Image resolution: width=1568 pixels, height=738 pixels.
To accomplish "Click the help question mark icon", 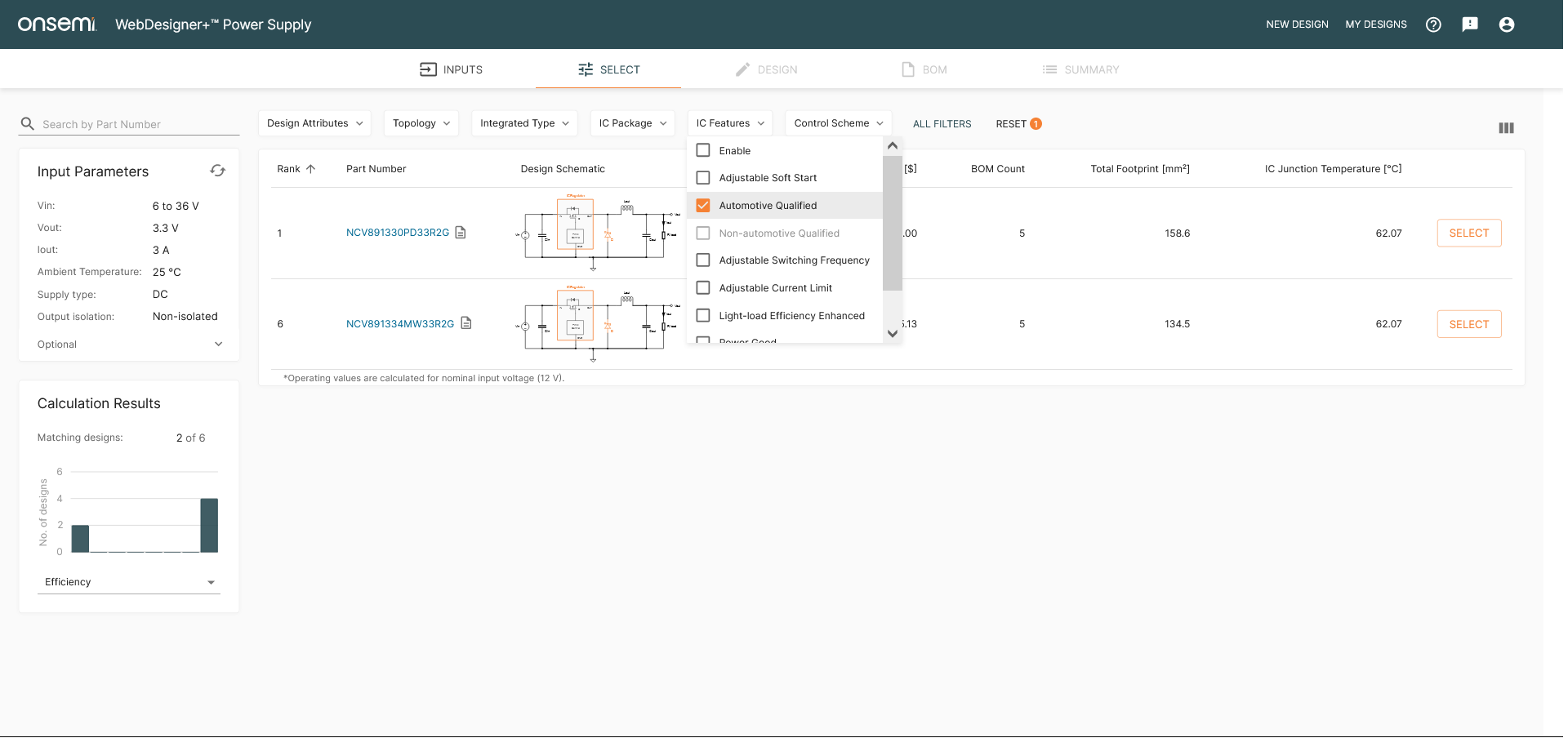I will 1433,24.
